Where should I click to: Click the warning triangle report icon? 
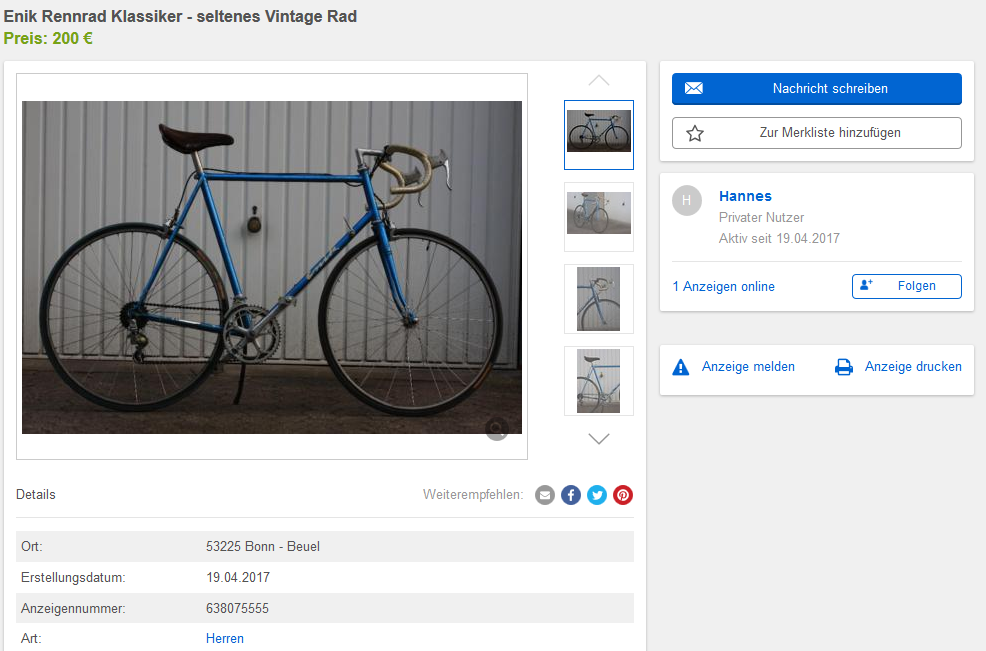coord(681,367)
